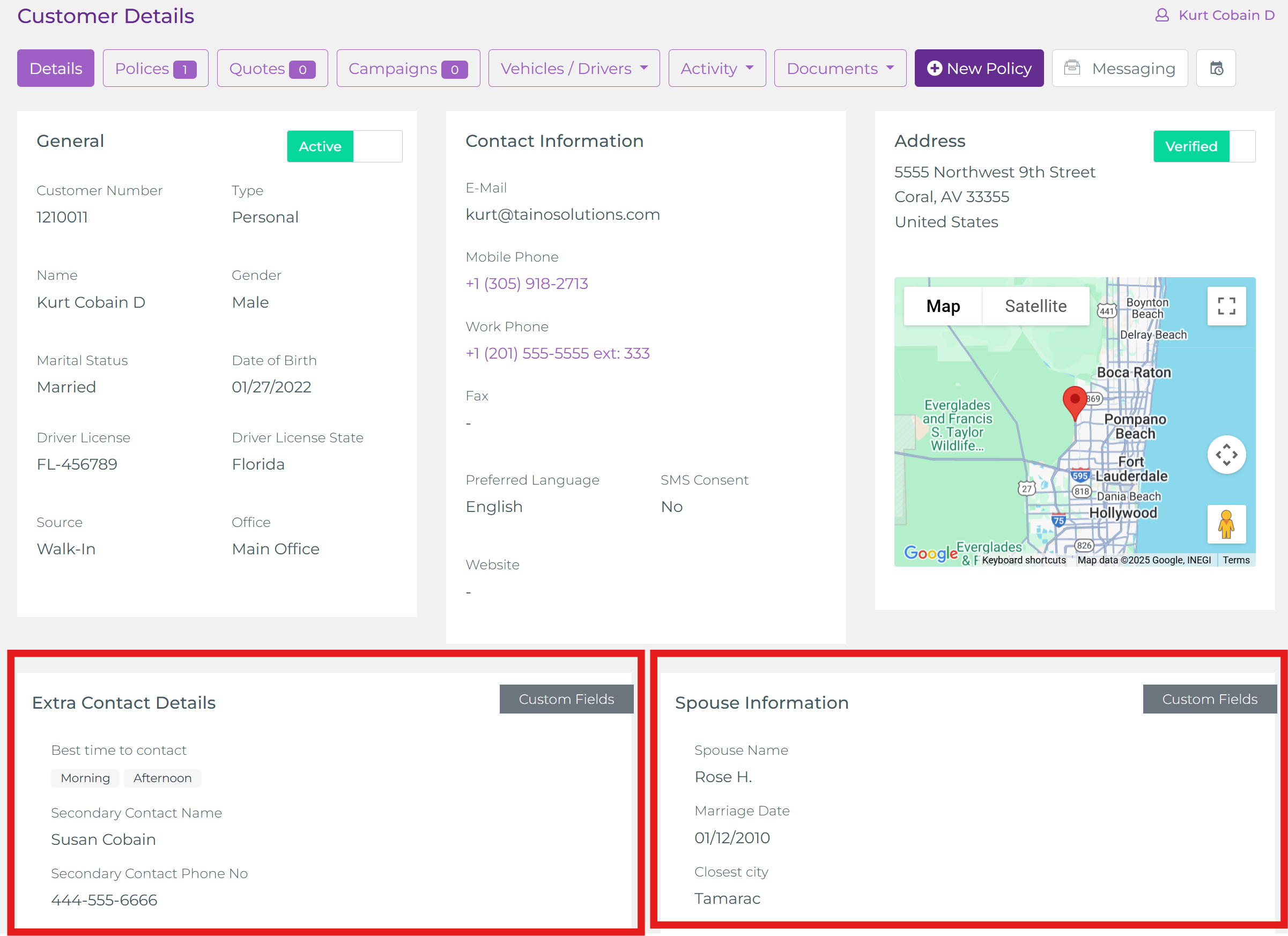The height and width of the screenshot is (936, 1288).
Task: Toggle map fullscreen view icon
Action: point(1226,306)
